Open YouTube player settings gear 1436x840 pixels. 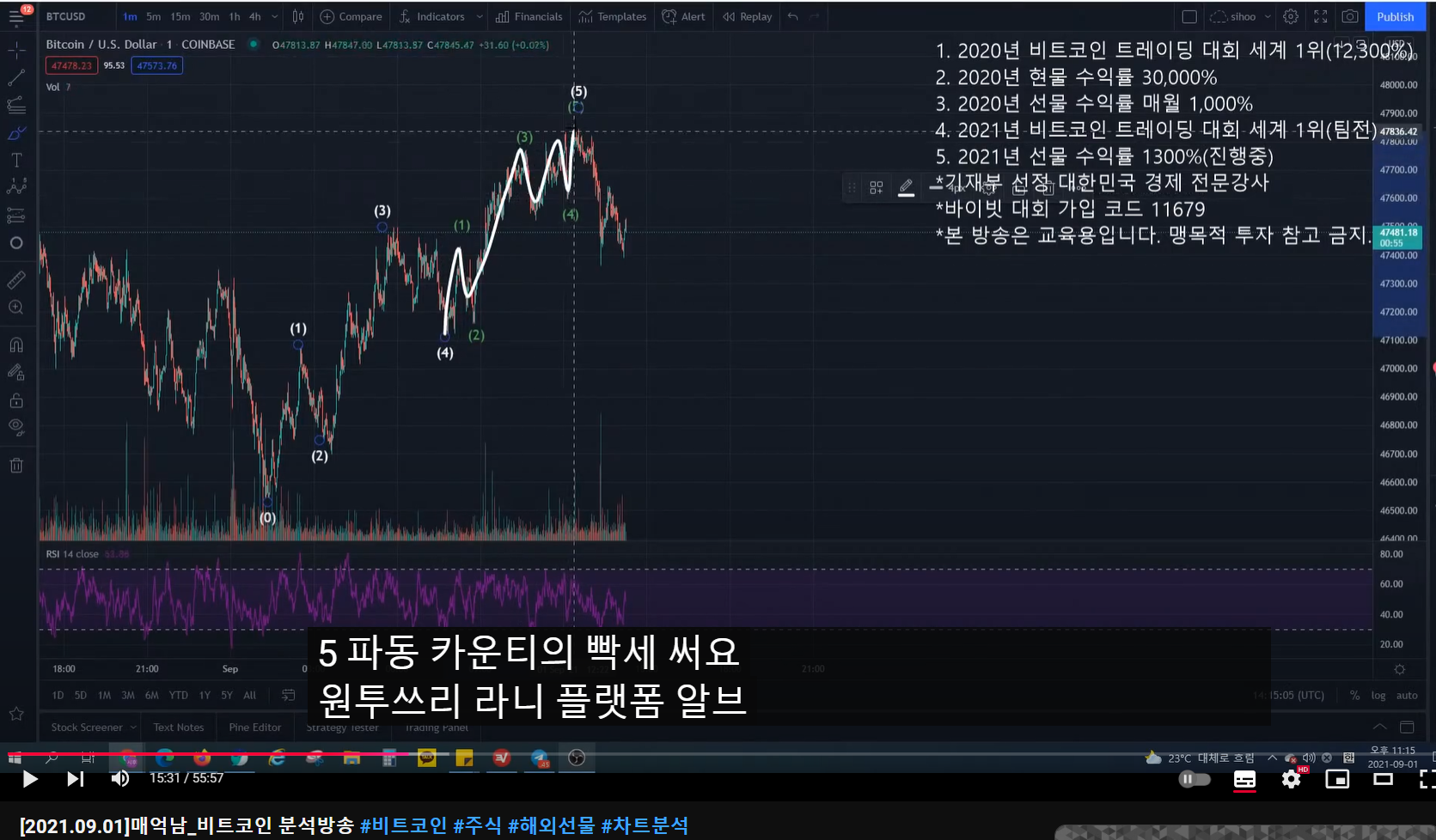[x=1291, y=779]
